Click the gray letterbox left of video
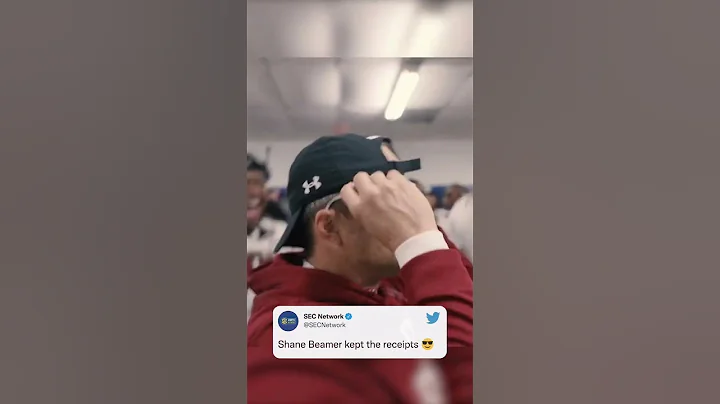This screenshot has height=404, width=720. pyautogui.click(x=124, y=202)
